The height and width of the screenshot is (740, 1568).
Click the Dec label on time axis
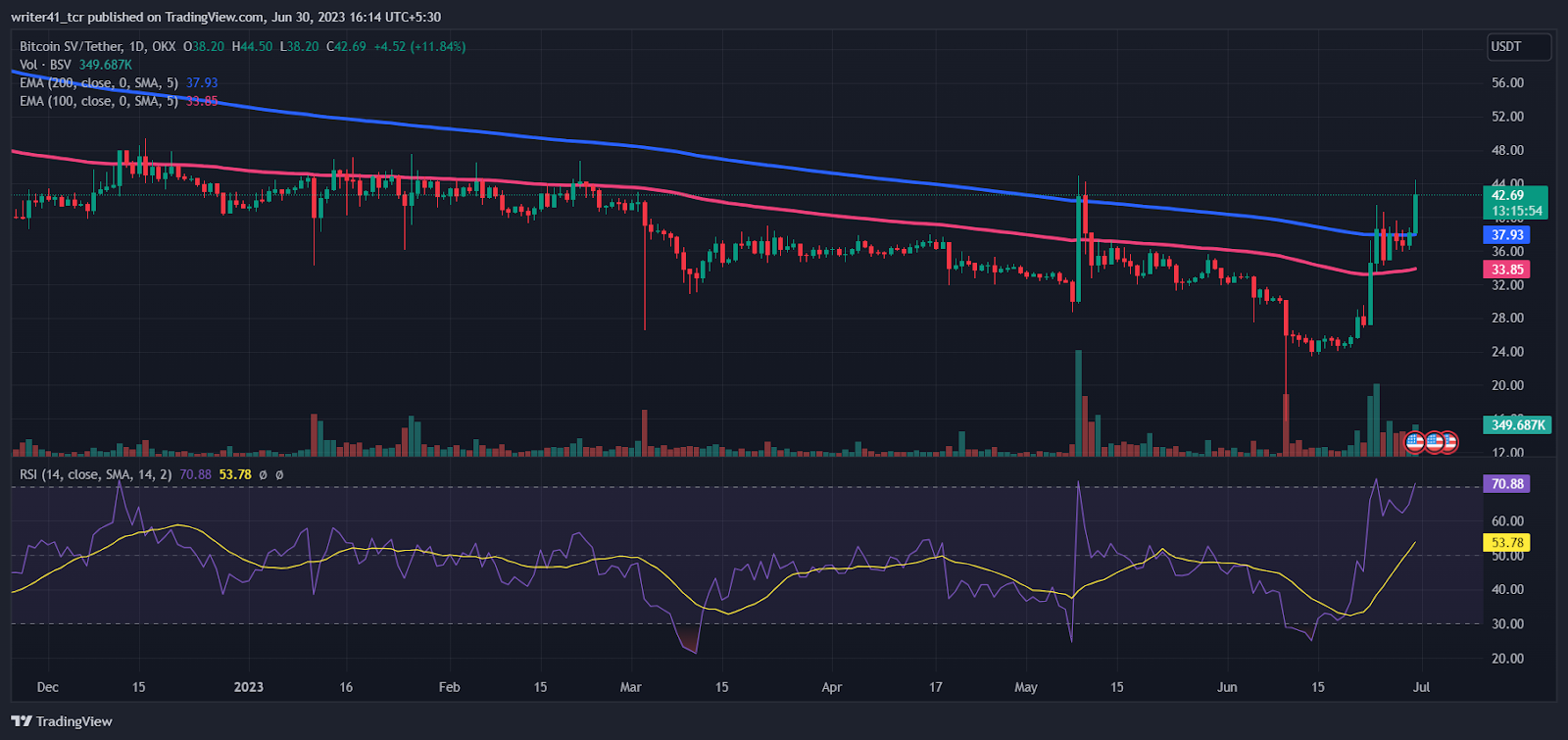click(x=47, y=687)
